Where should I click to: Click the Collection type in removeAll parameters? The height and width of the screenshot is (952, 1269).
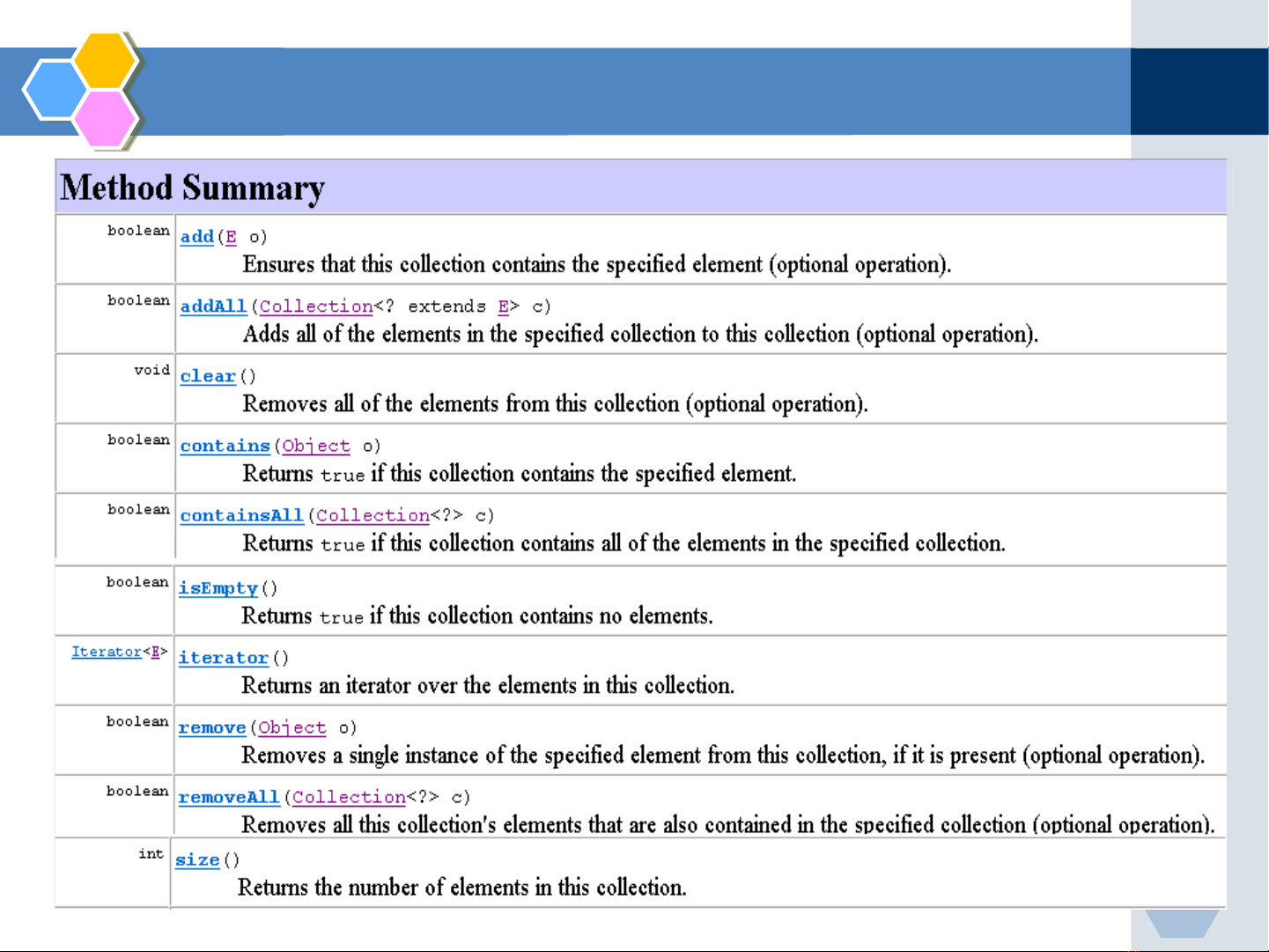[349, 797]
